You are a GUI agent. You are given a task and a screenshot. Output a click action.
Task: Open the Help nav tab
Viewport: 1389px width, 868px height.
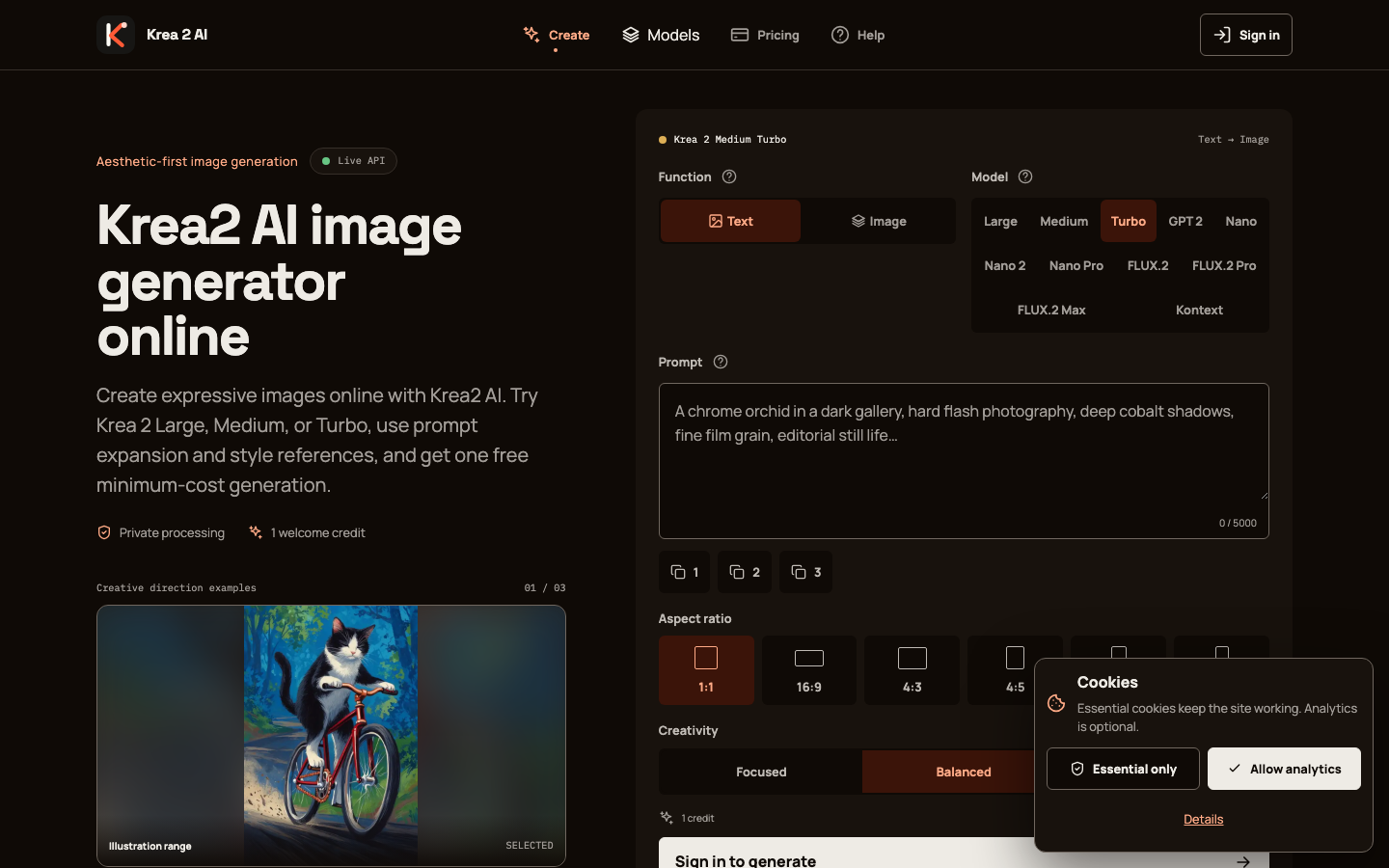858,35
